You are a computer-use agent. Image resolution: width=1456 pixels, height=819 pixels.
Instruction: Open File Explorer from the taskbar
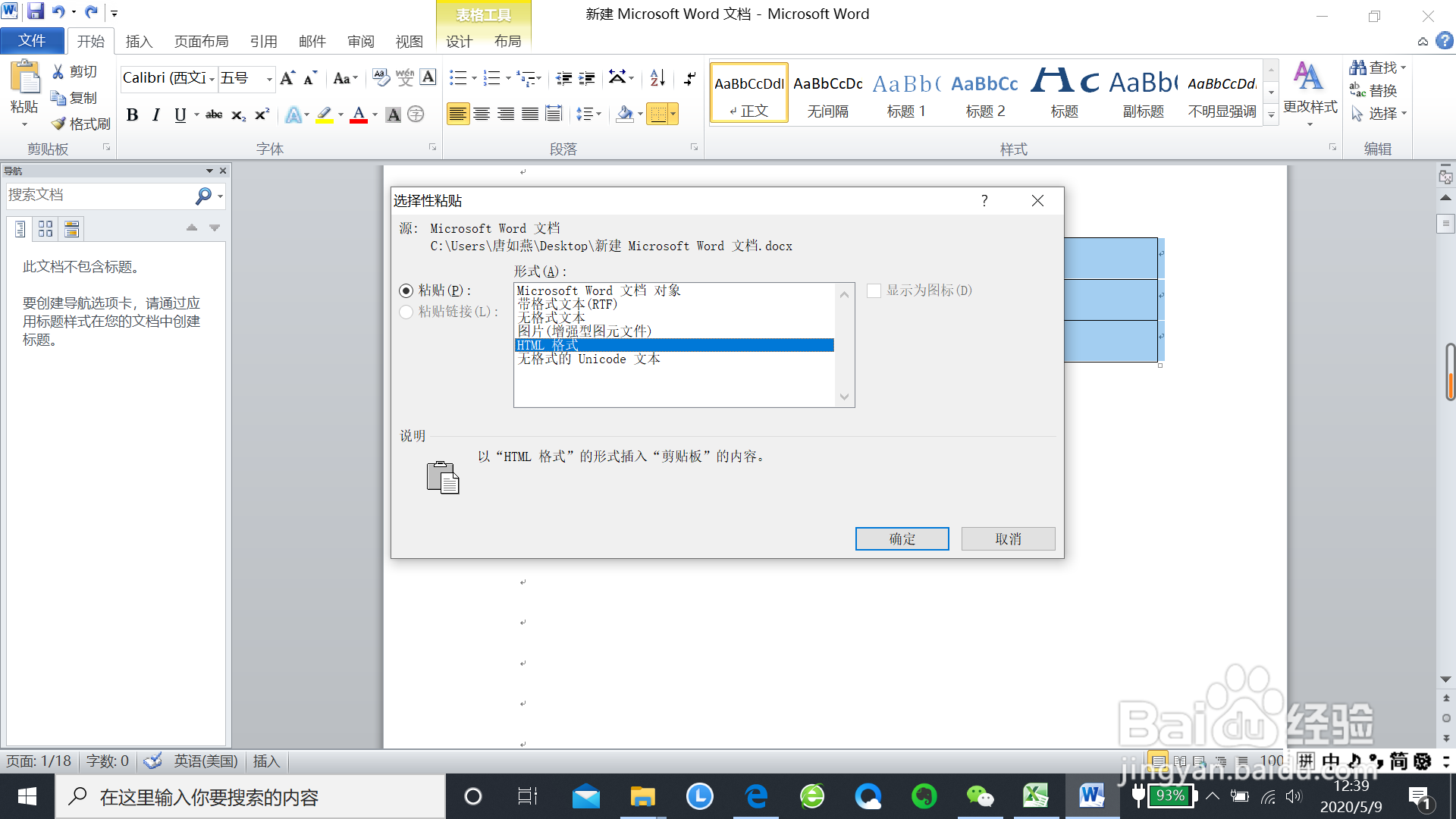(642, 796)
